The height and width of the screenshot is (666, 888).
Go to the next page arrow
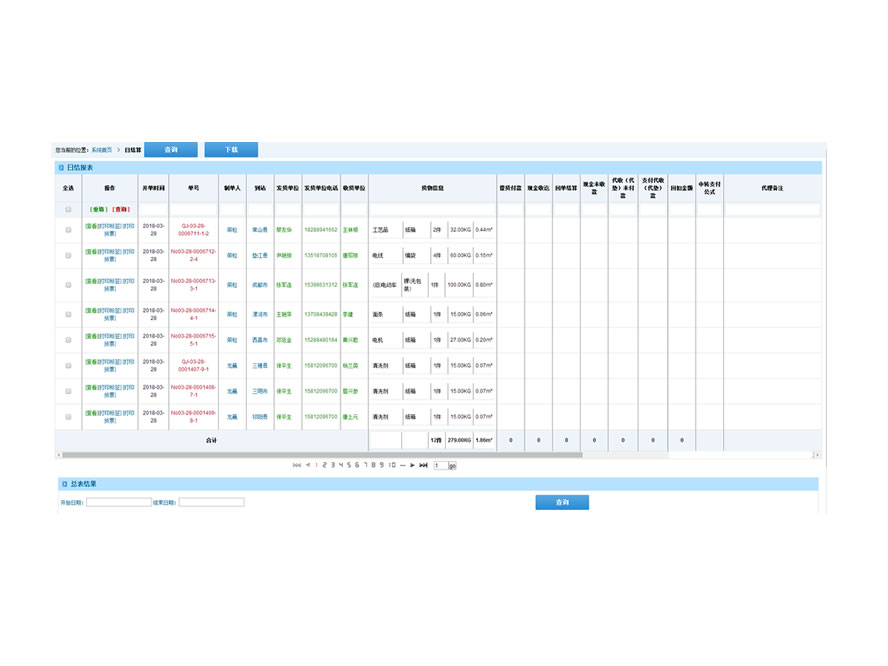tap(412, 465)
